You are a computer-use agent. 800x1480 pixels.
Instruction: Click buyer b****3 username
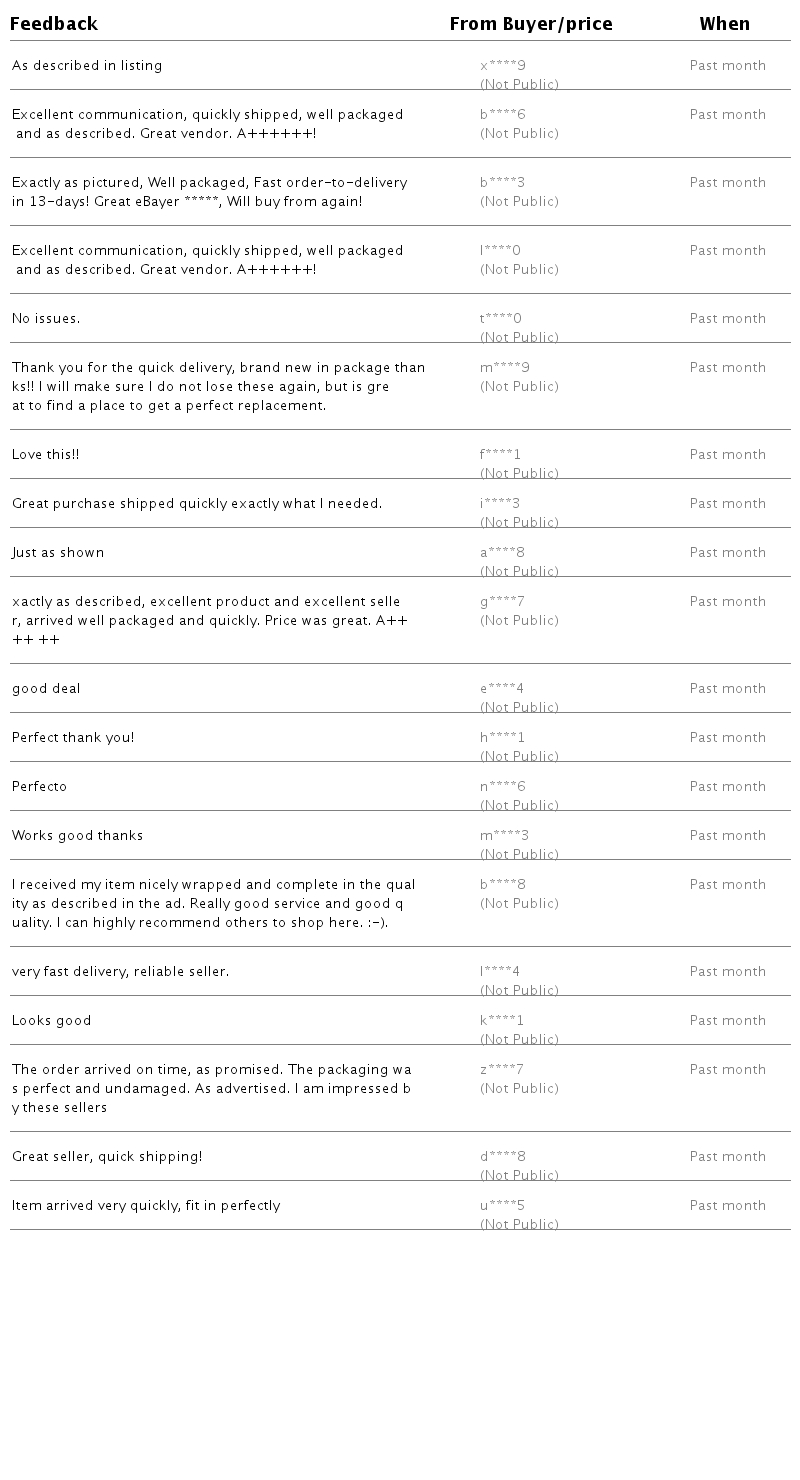(502, 183)
